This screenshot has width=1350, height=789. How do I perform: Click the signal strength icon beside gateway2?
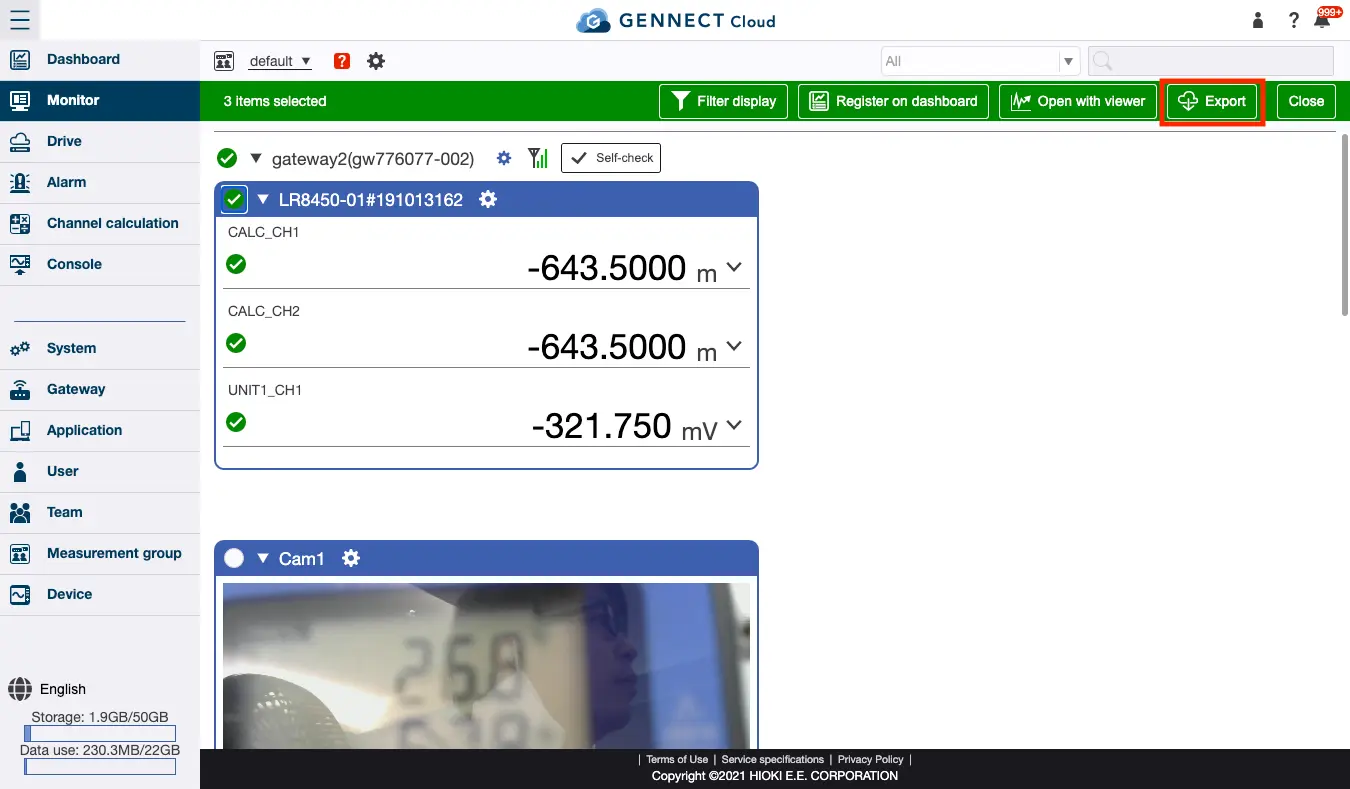pyautogui.click(x=537, y=157)
